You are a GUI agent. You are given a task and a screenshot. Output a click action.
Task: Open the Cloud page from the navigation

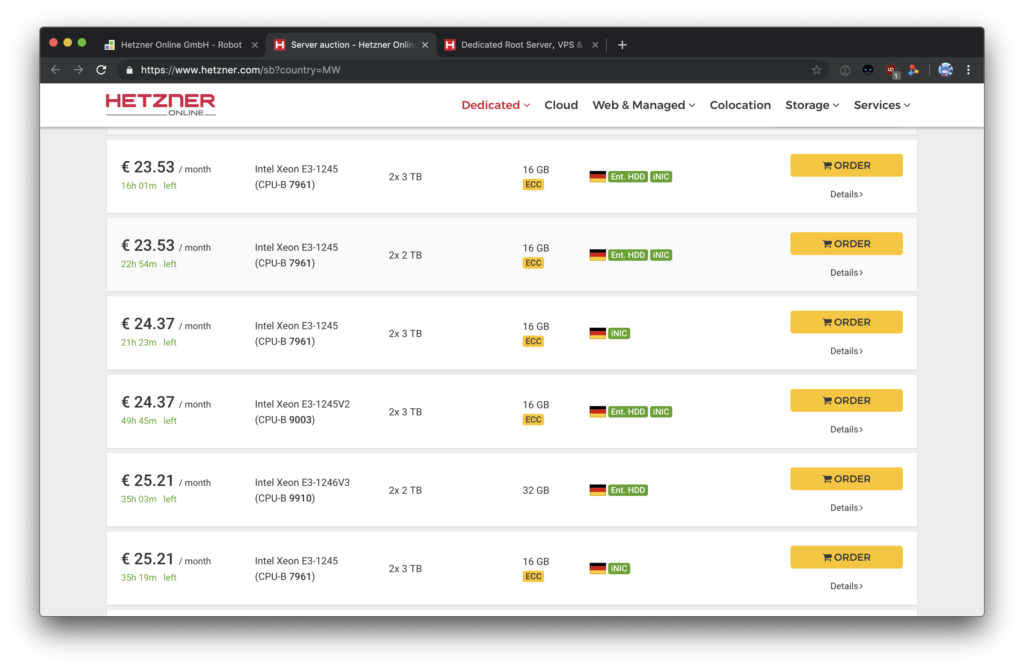coord(561,105)
